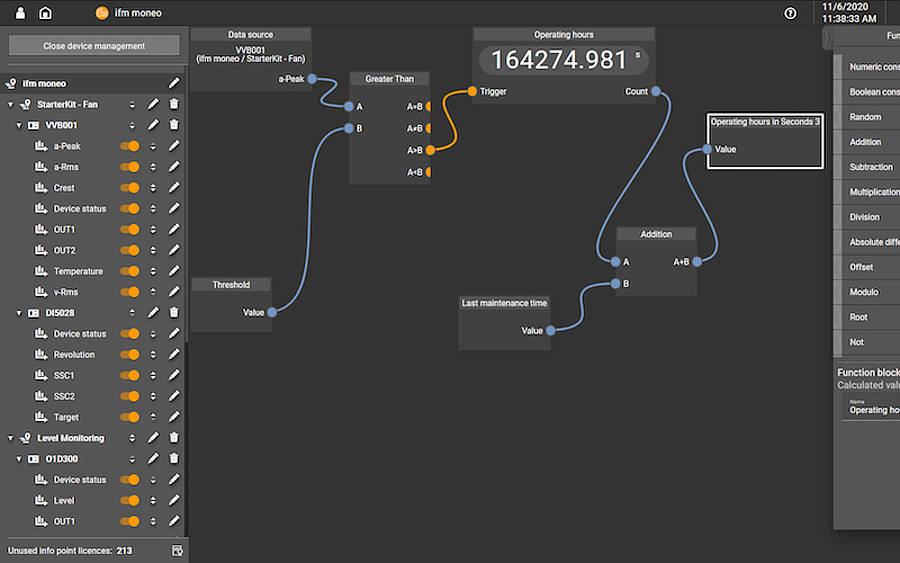Edit the Target data point
The image size is (900, 563).
click(174, 417)
